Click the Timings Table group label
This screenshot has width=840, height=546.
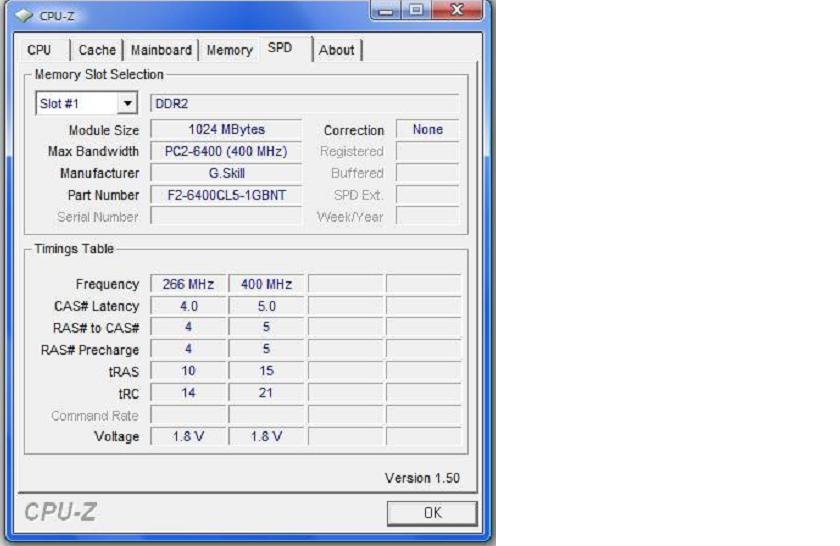pos(74,249)
